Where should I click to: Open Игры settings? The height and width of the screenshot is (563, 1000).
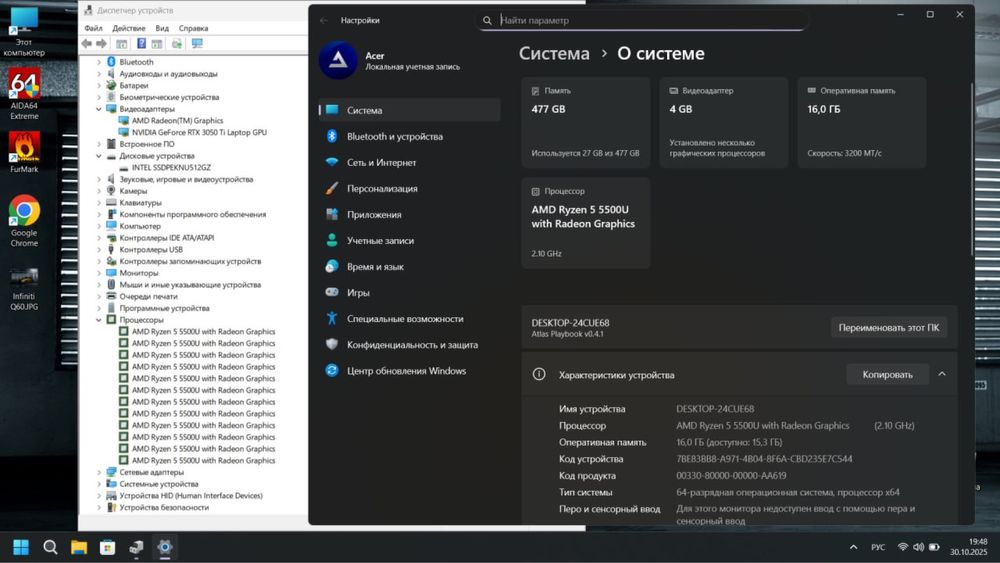tap(409, 293)
